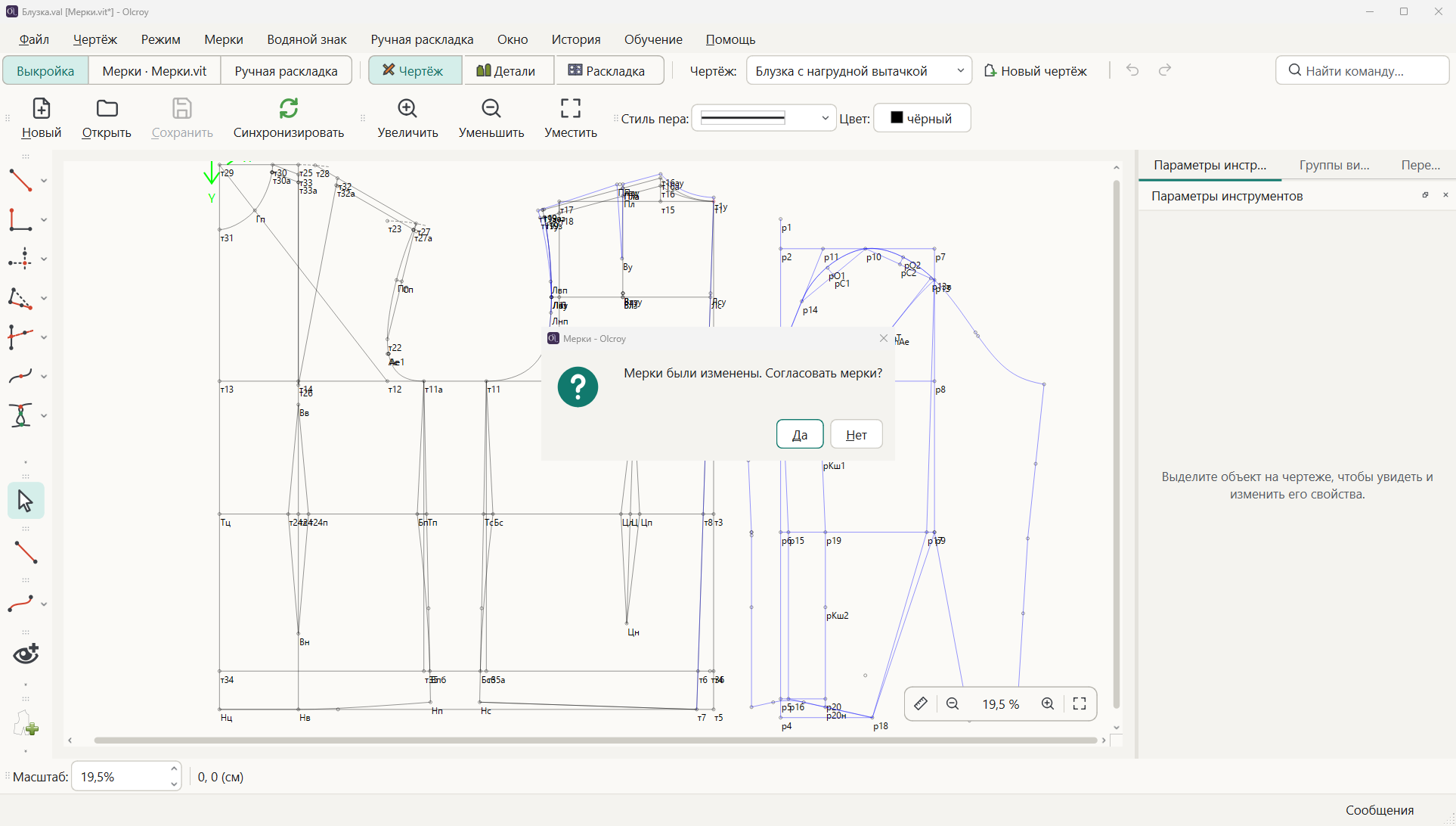Image resolution: width=1456 pixels, height=826 pixels.
Task: Click the Найти команду search field
Action: coord(1362,70)
